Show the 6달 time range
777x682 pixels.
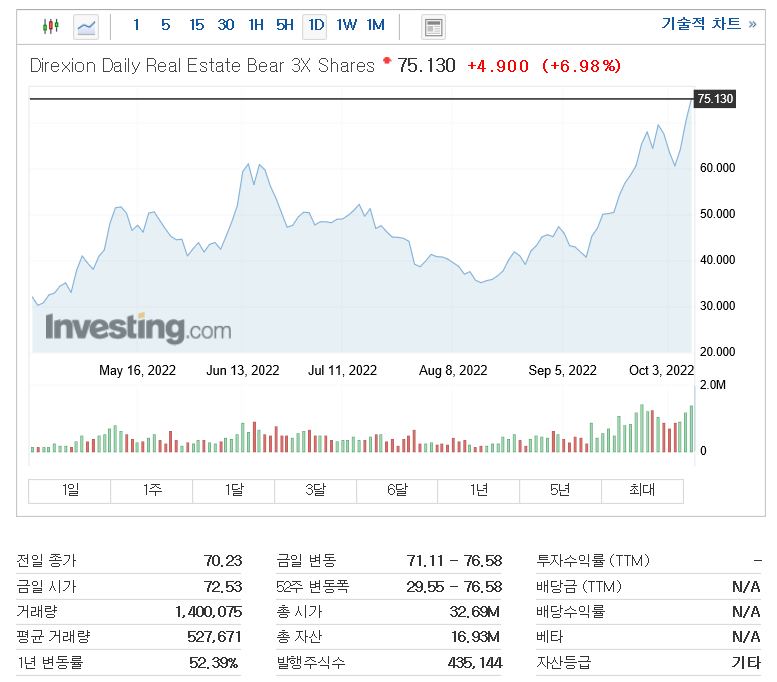(x=397, y=491)
